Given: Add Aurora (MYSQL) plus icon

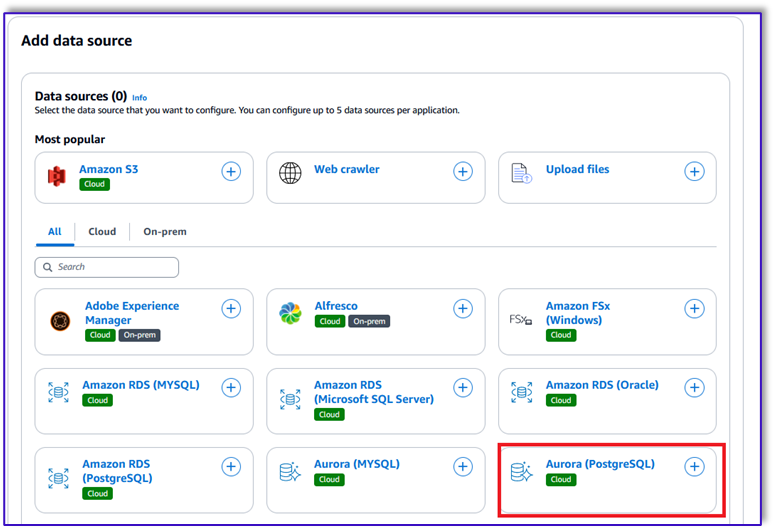Looking at the screenshot, I should tap(463, 466).
